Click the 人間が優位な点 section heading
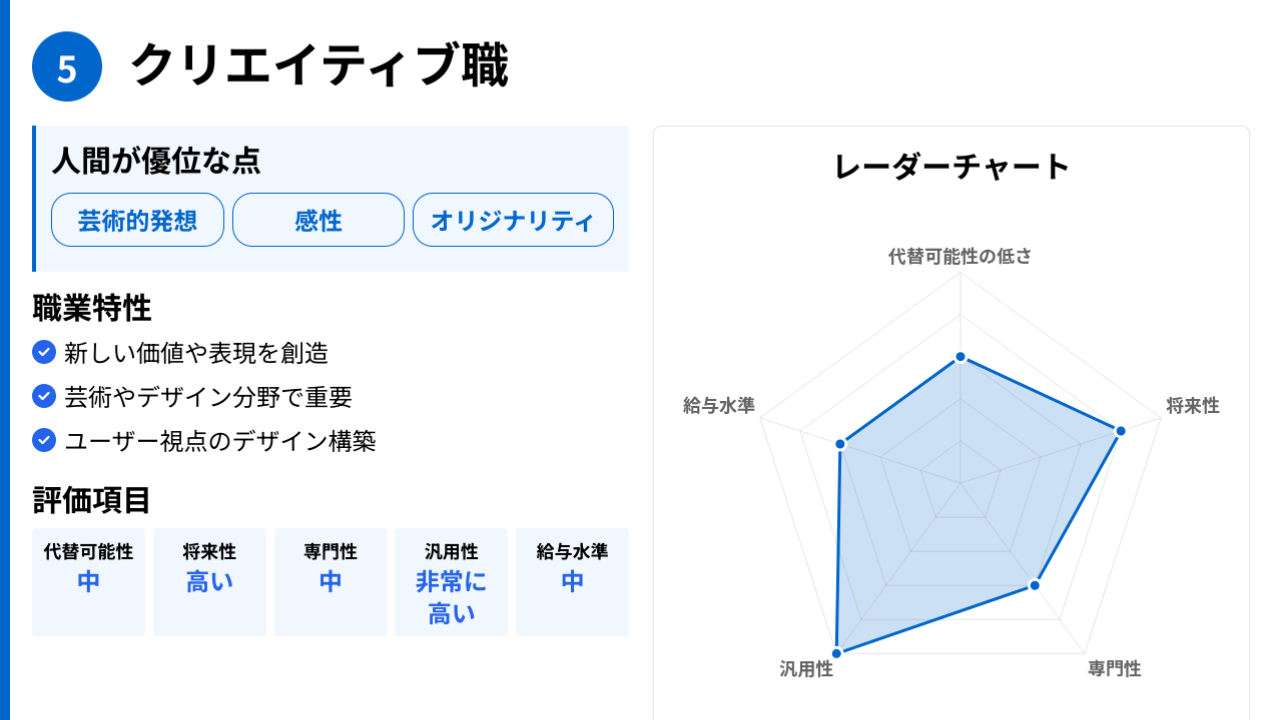 click(x=156, y=160)
